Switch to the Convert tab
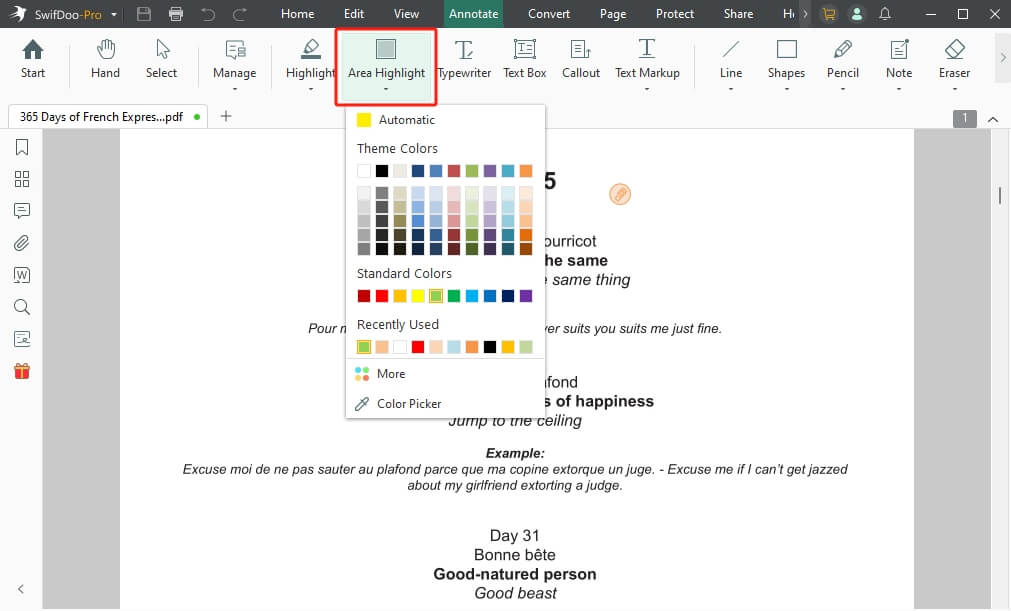1011x611 pixels. (549, 14)
